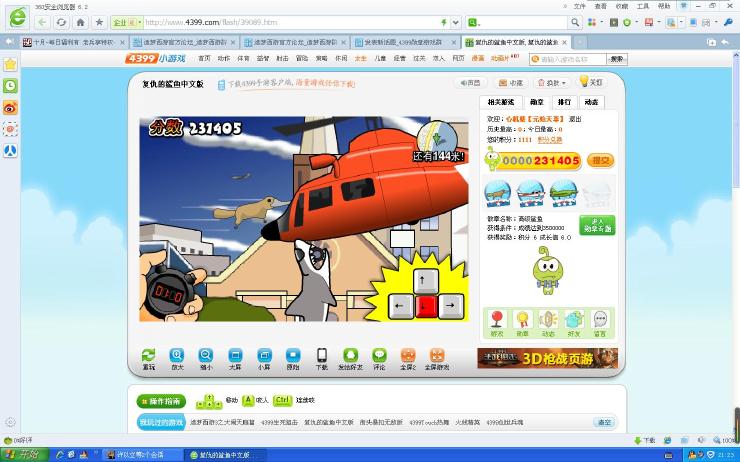
Task: Open the 评论 comments icon
Action: 379,355
